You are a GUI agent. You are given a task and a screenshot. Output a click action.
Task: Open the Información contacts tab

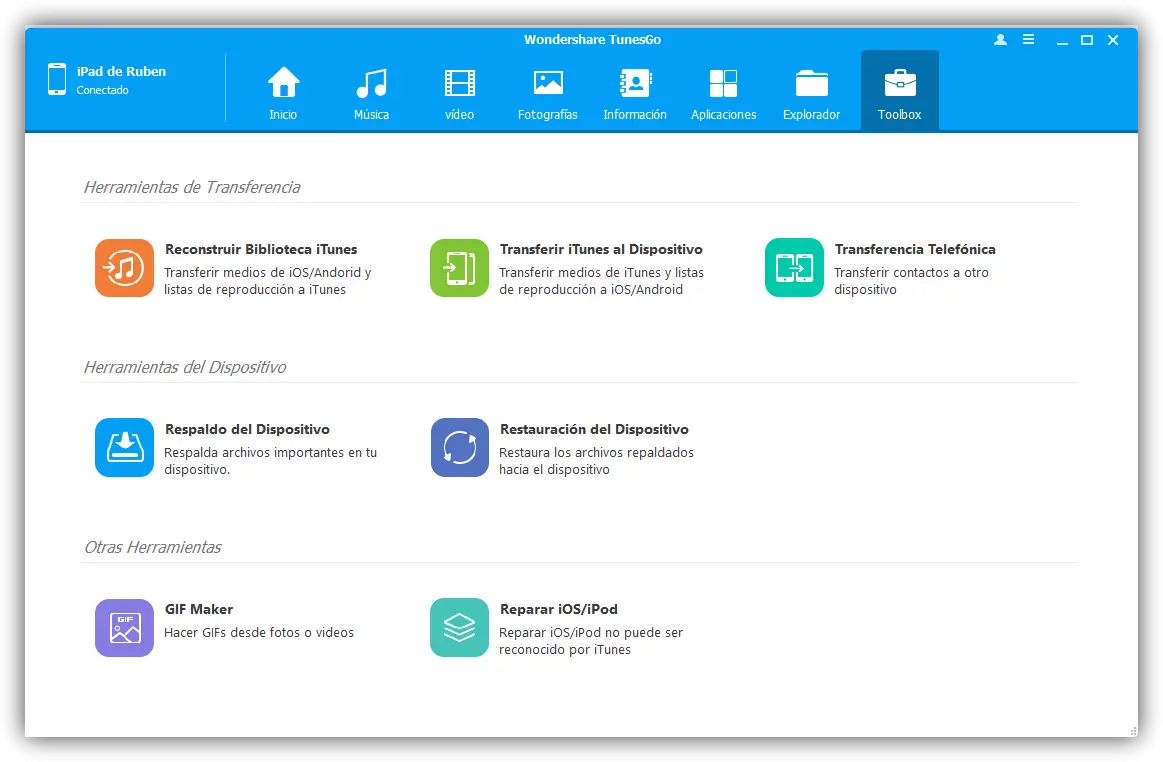(x=635, y=93)
